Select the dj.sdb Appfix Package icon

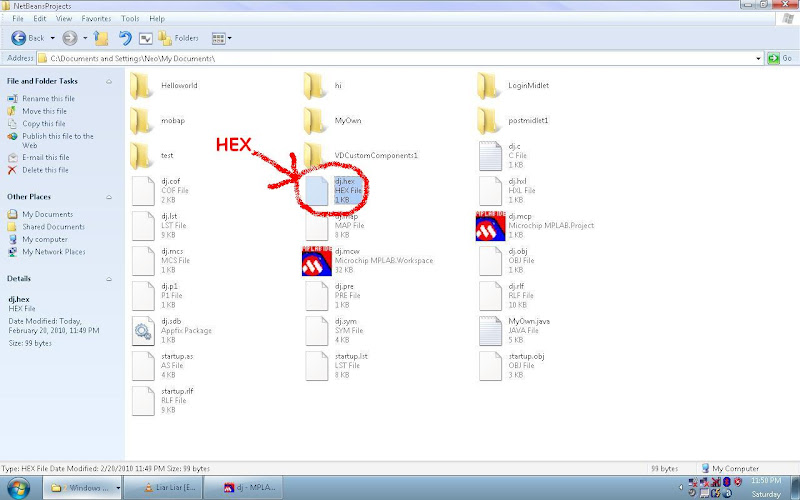pos(143,331)
